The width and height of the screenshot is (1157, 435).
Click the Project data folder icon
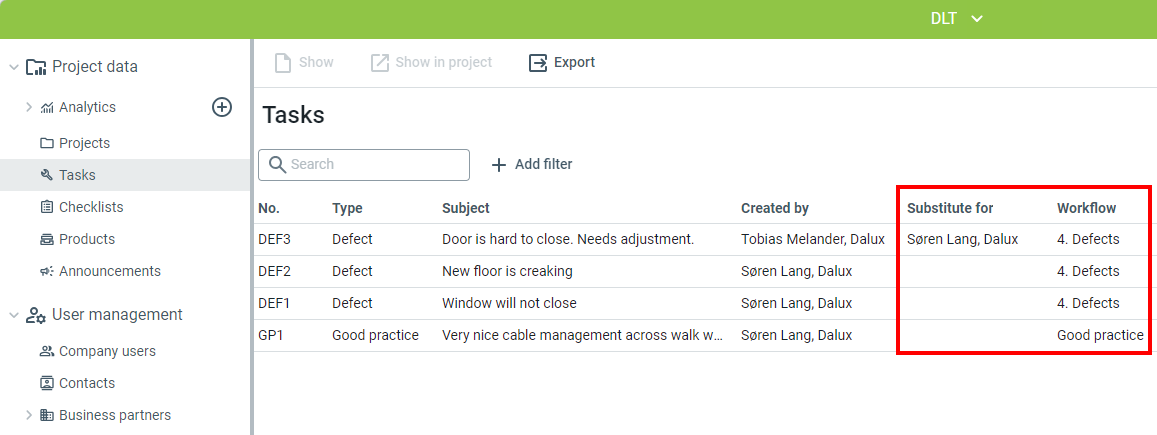[x=36, y=67]
